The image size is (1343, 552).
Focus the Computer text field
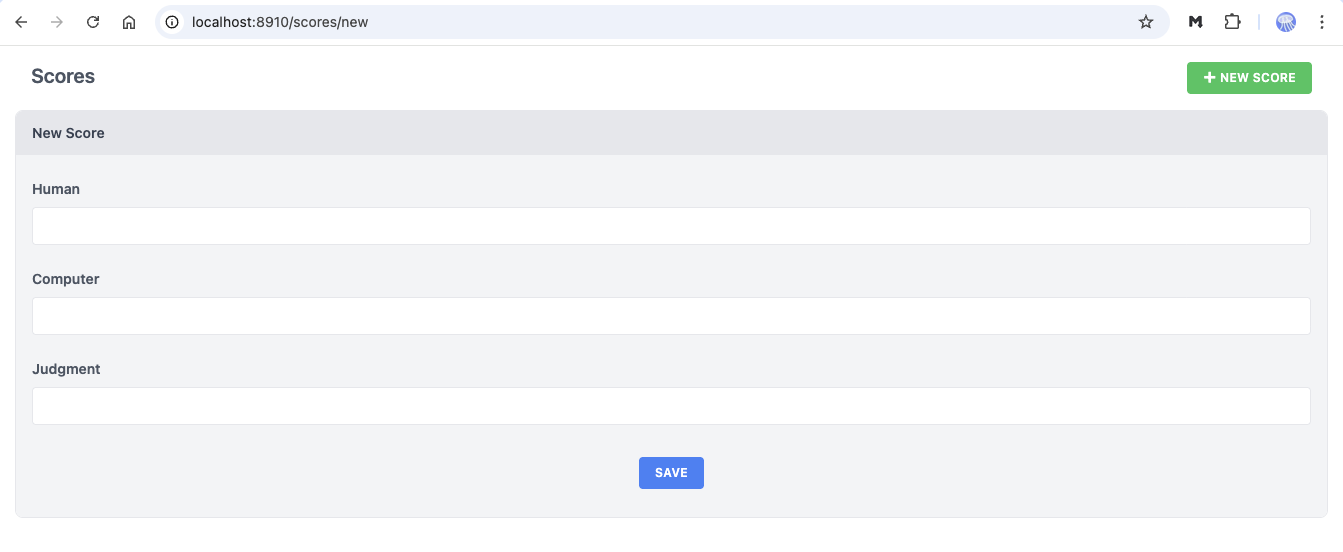[671, 316]
